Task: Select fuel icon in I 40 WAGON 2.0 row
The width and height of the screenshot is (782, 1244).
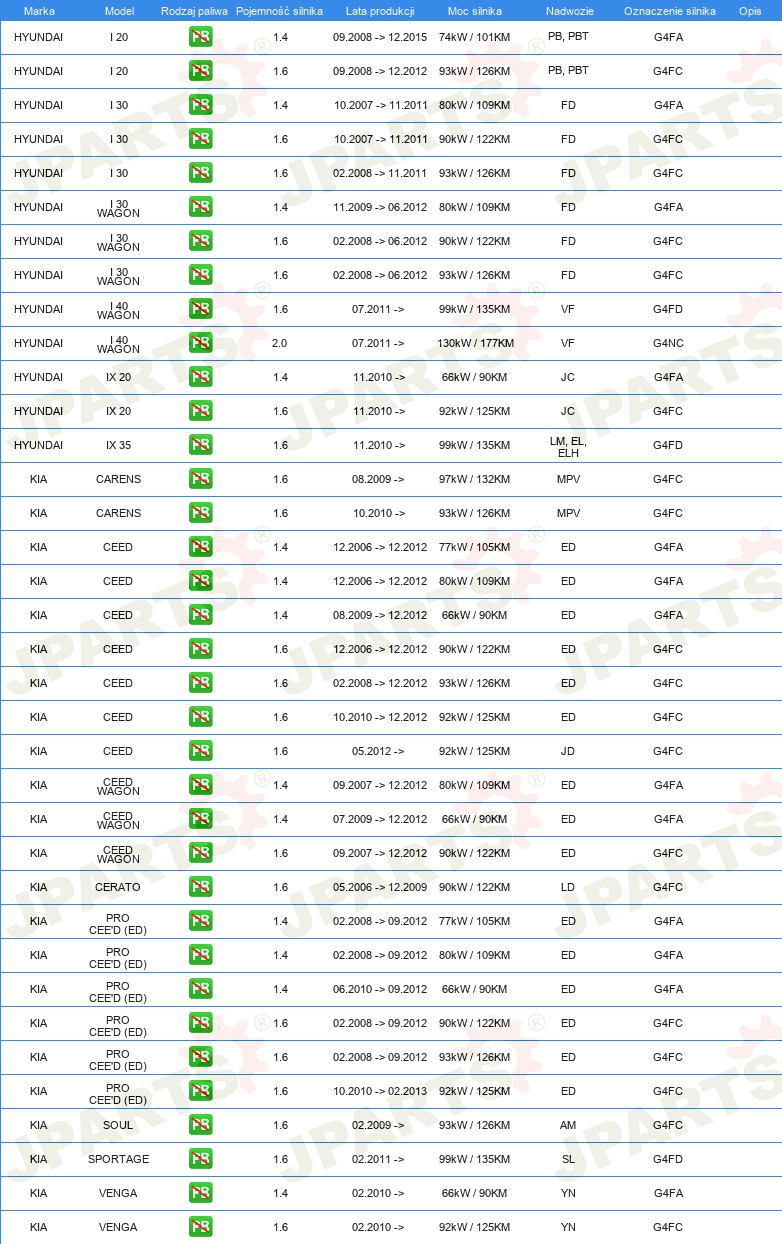Action: click(200, 343)
